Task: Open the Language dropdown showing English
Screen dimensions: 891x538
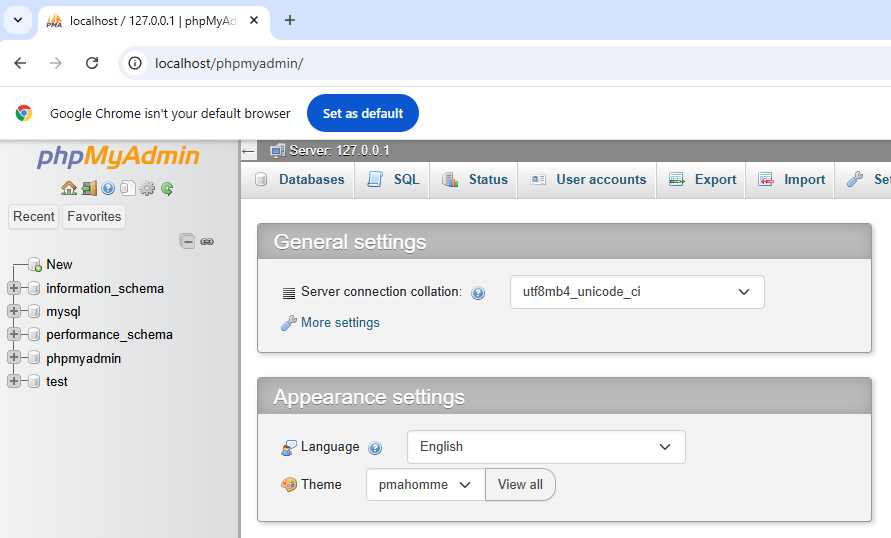Action: [546, 447]
